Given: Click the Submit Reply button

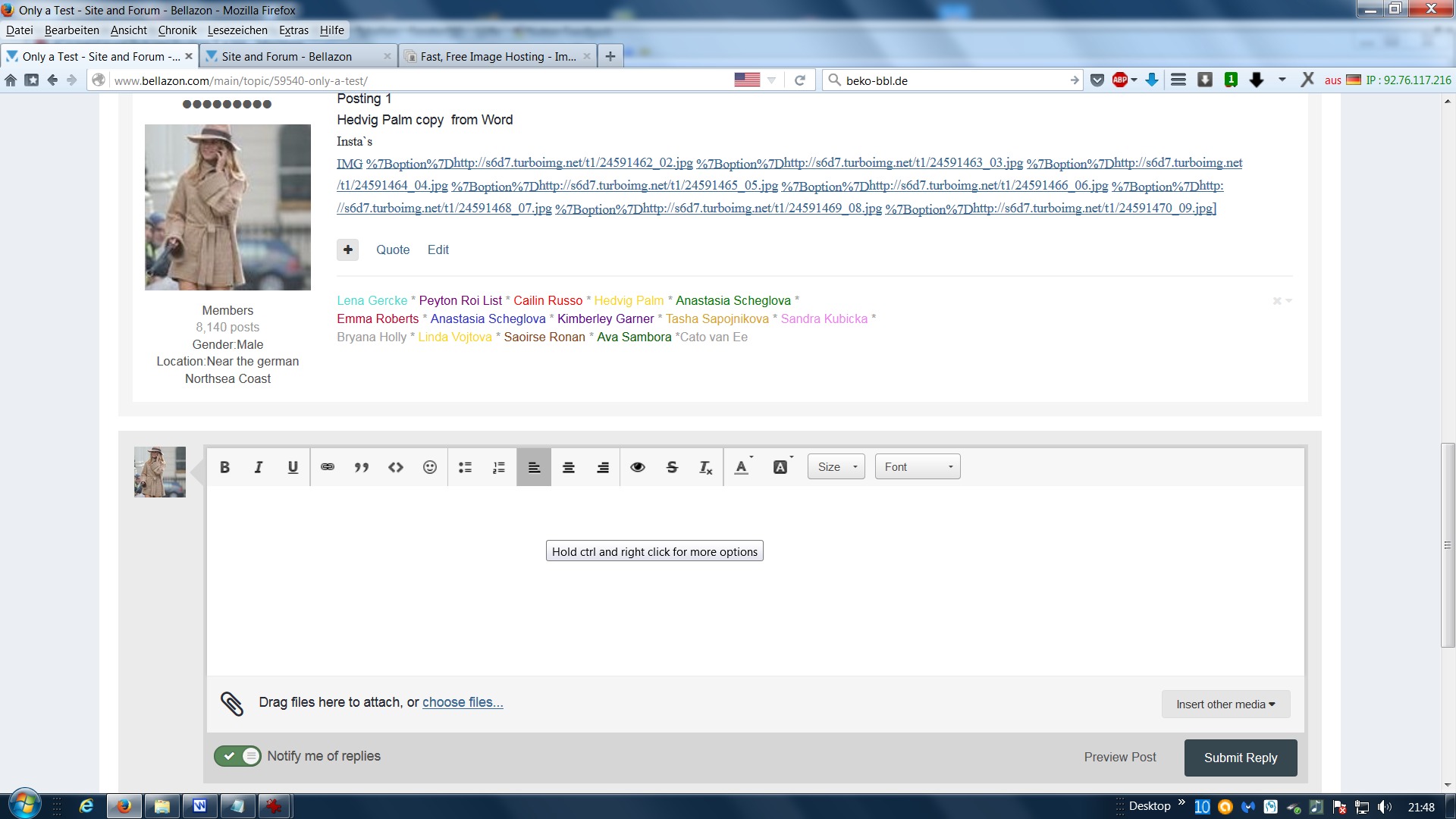Looking at the screenshot, I should coord(1241,758).
